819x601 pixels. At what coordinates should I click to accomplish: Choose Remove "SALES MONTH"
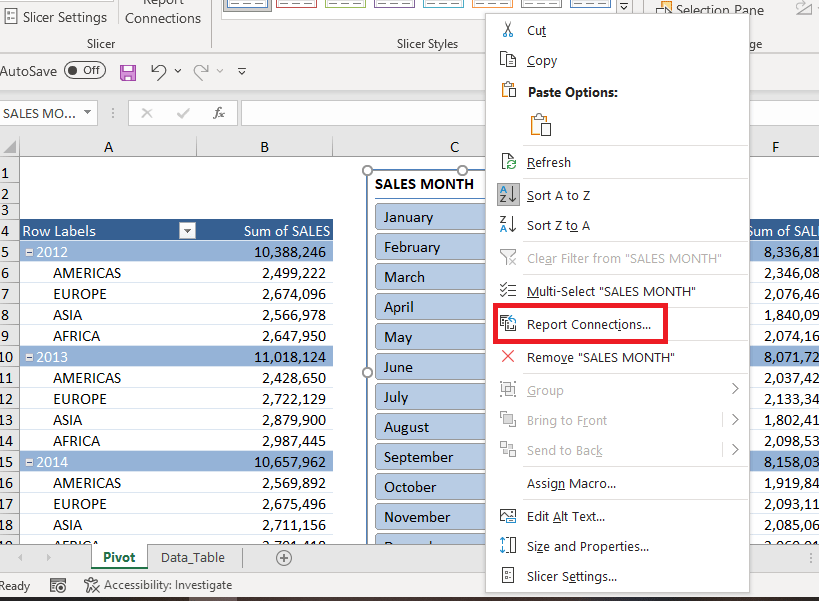tap(617, 358)
